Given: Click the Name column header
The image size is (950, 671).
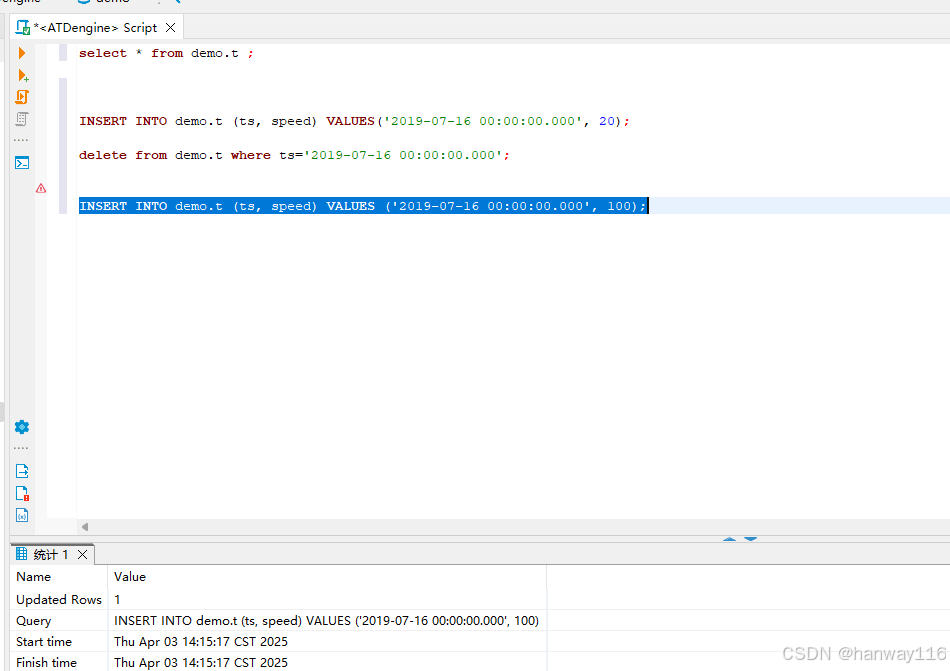Looking at the screenshot, I should (34, 577).
